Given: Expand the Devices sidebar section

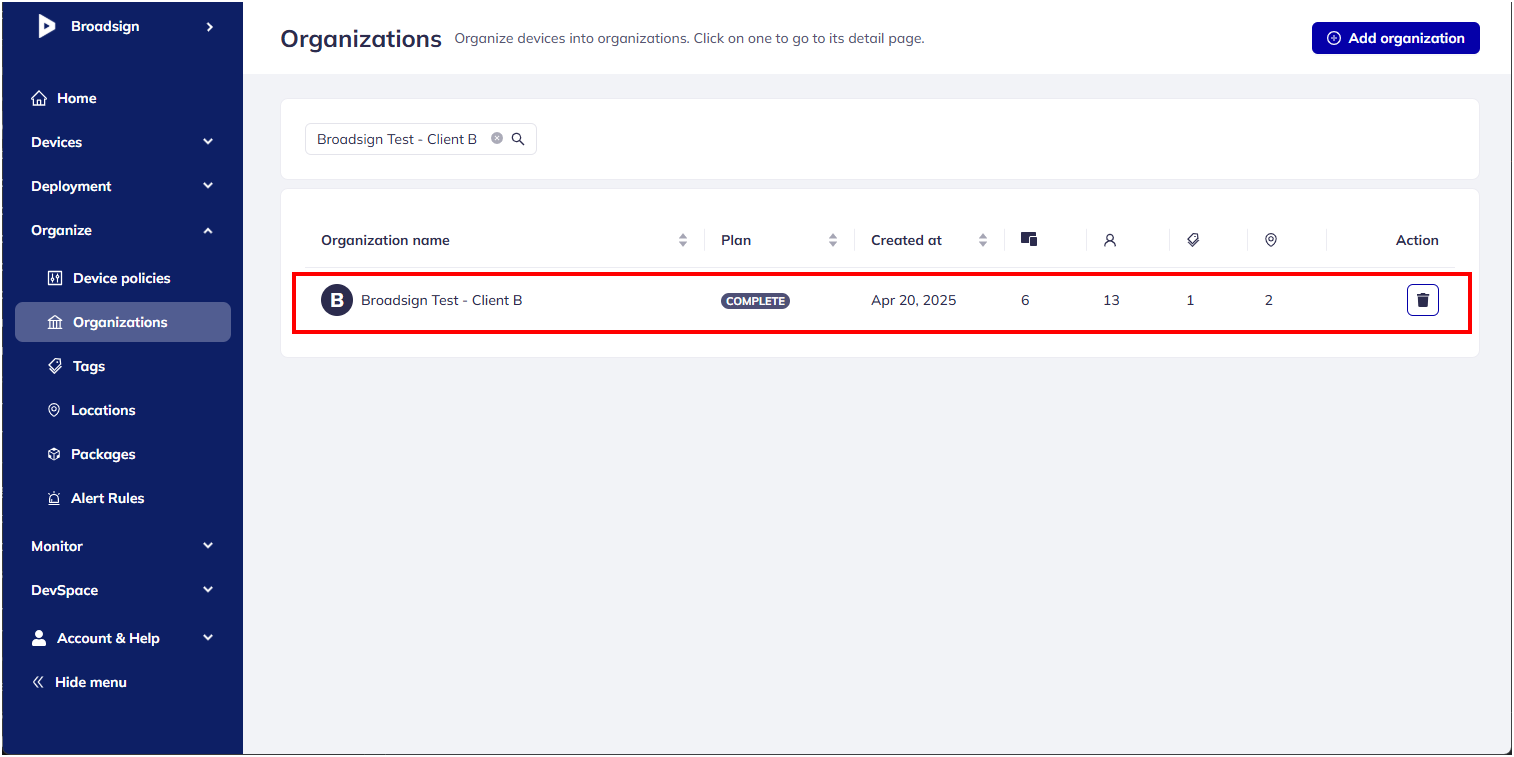Looking at the screenshot, I should pyautogui.click(x=208, y=142).
